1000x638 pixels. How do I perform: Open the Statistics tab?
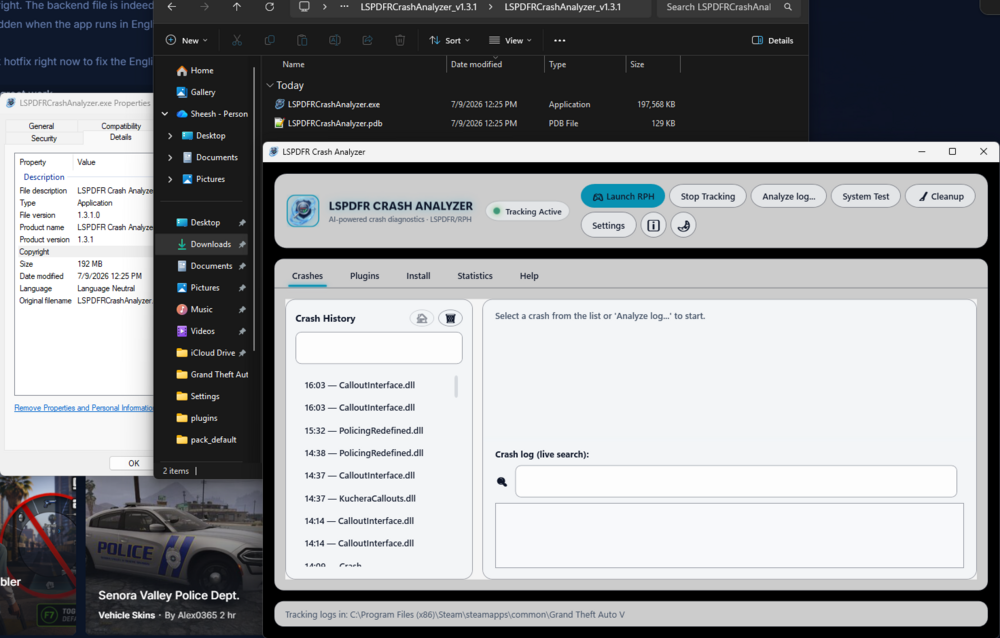(x=474, y=276)
